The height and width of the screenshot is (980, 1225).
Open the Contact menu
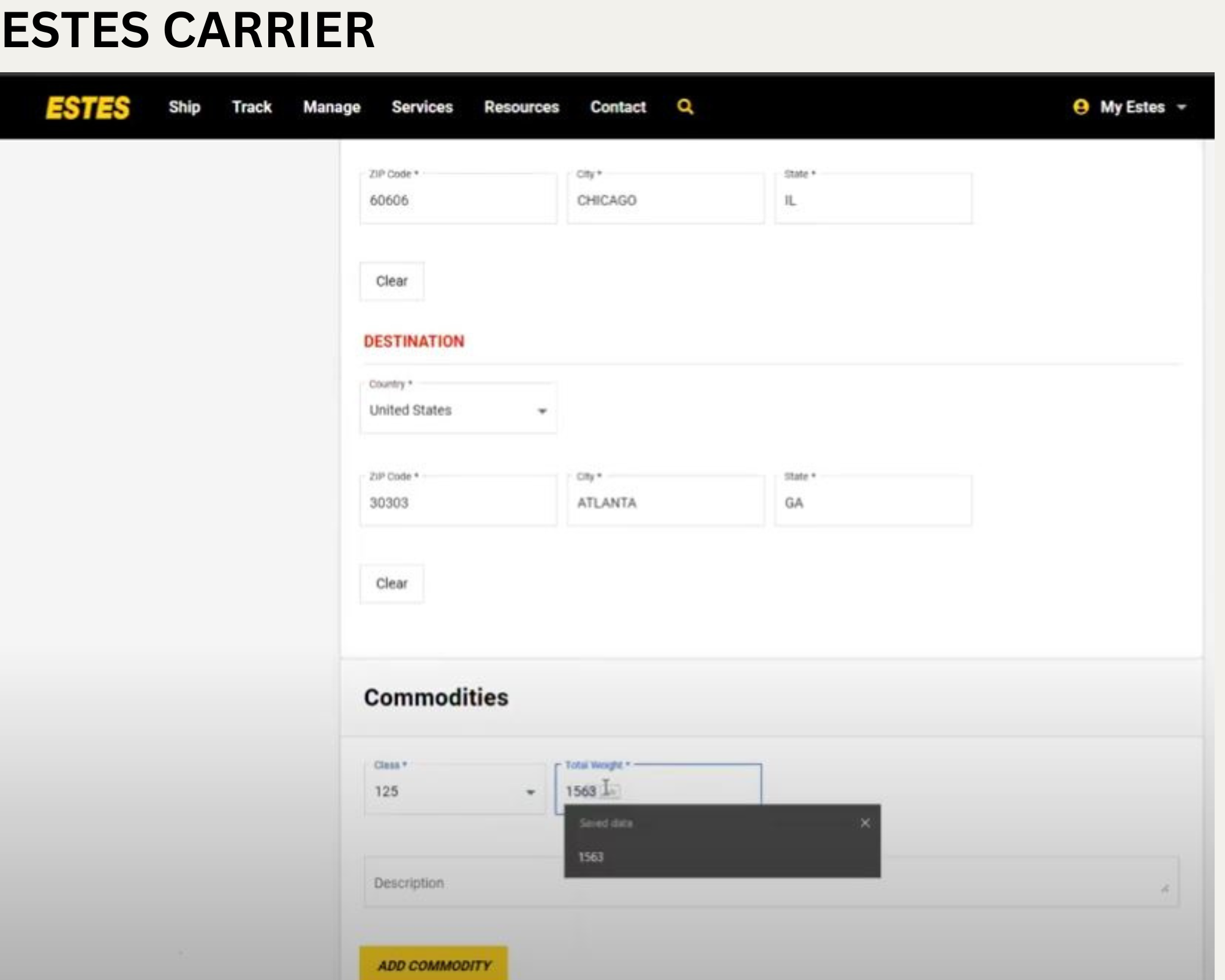click(617, 107)
